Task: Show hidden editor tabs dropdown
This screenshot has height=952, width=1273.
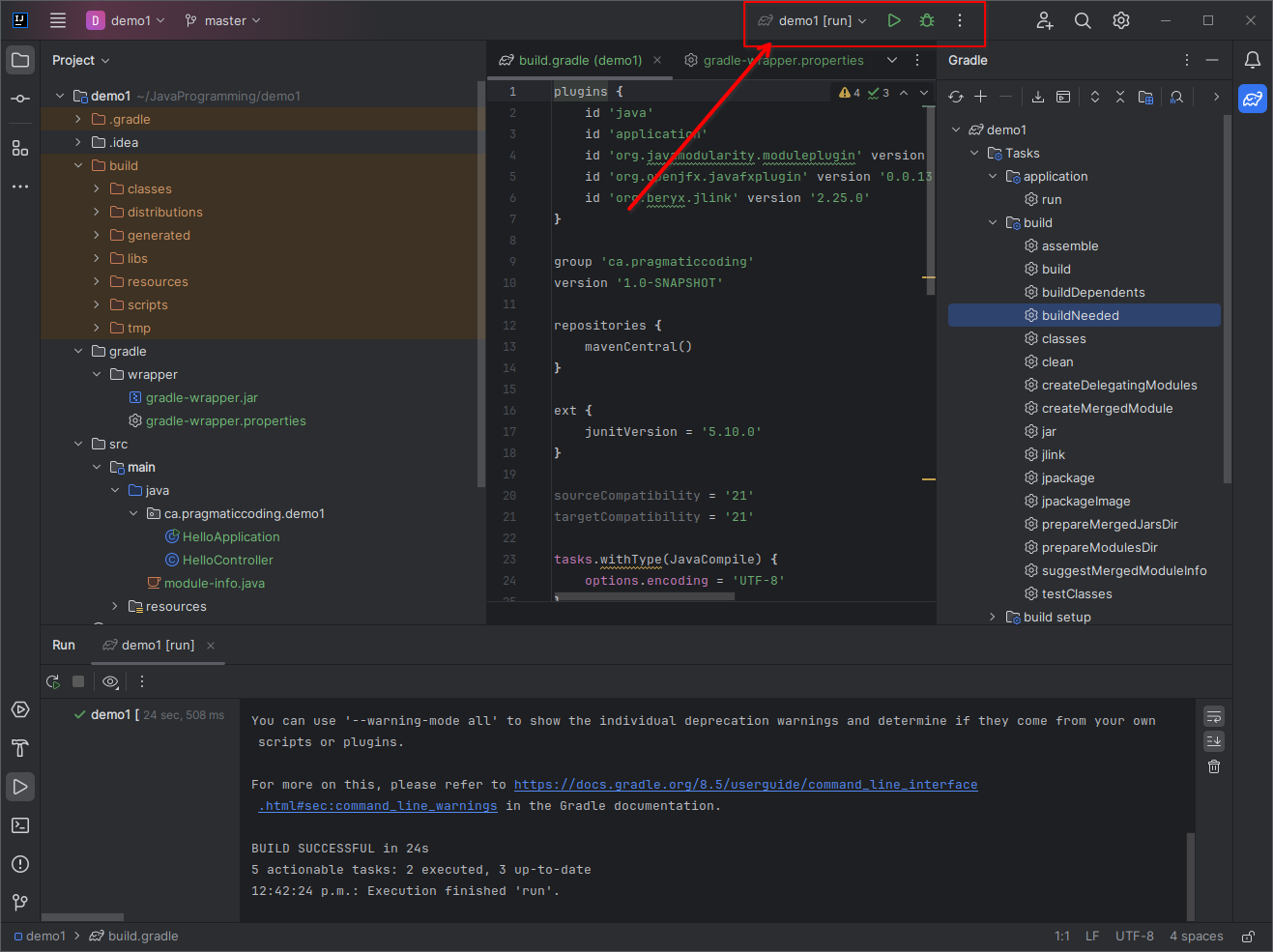Action: click(892, 60)
